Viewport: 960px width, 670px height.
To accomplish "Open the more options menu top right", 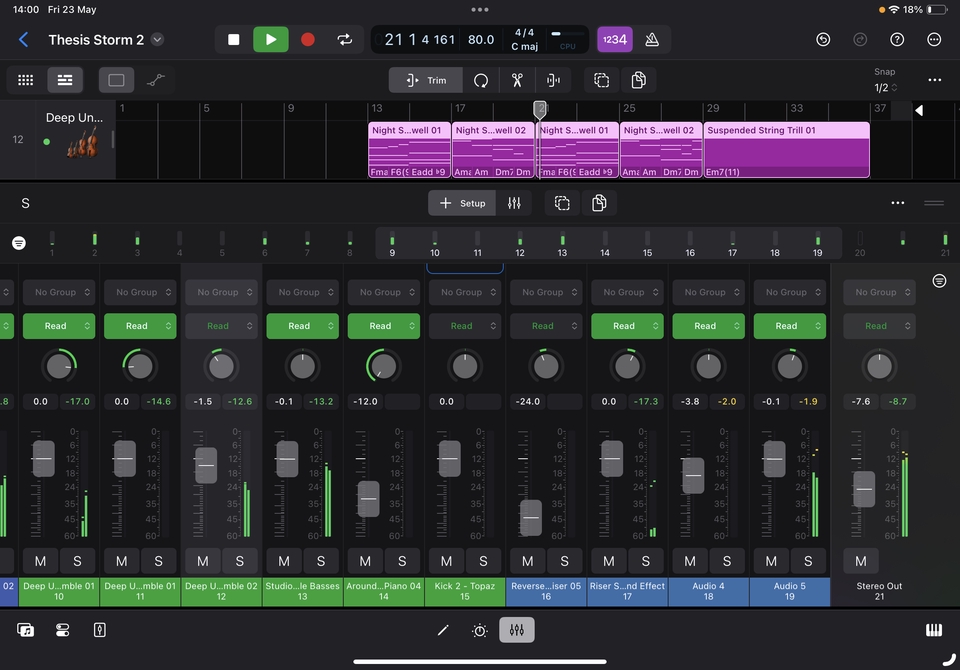I will 934,40.
